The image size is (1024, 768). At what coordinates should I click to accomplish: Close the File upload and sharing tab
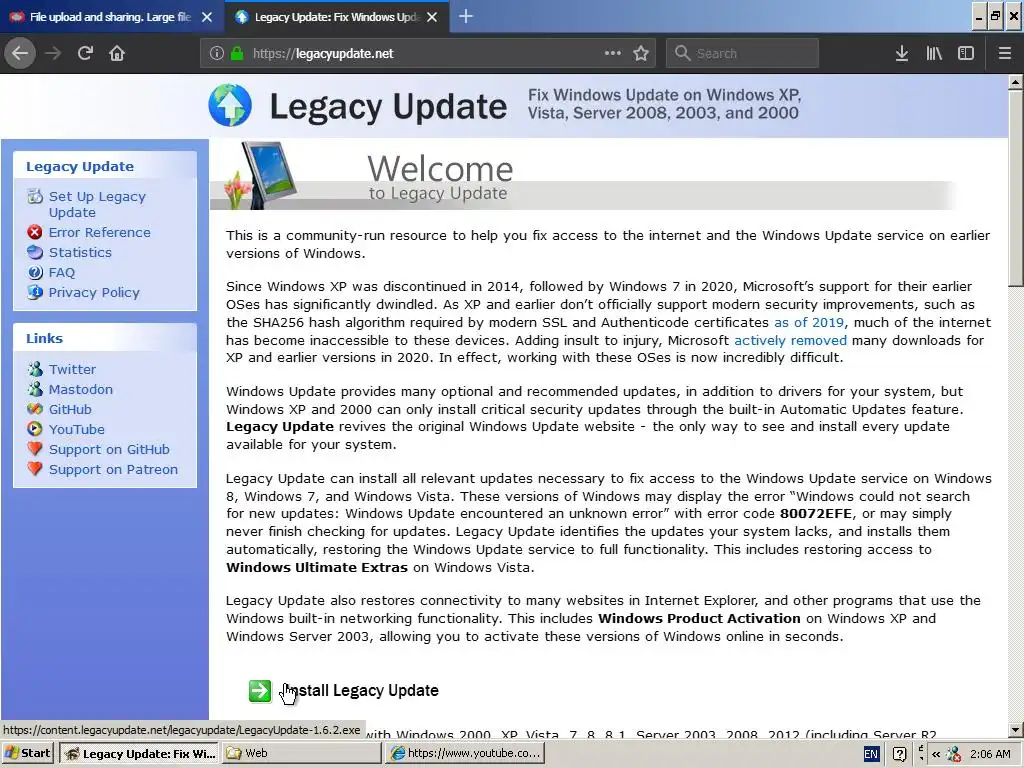[x=207, y=17]
